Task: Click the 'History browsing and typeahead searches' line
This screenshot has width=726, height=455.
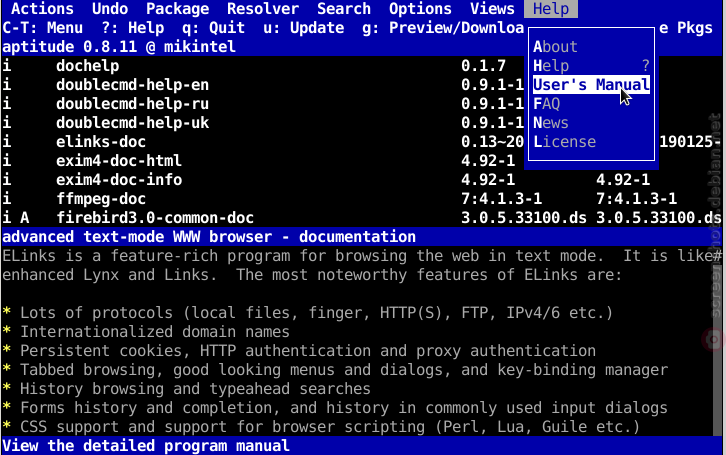Action: click(x=186, y=388)
